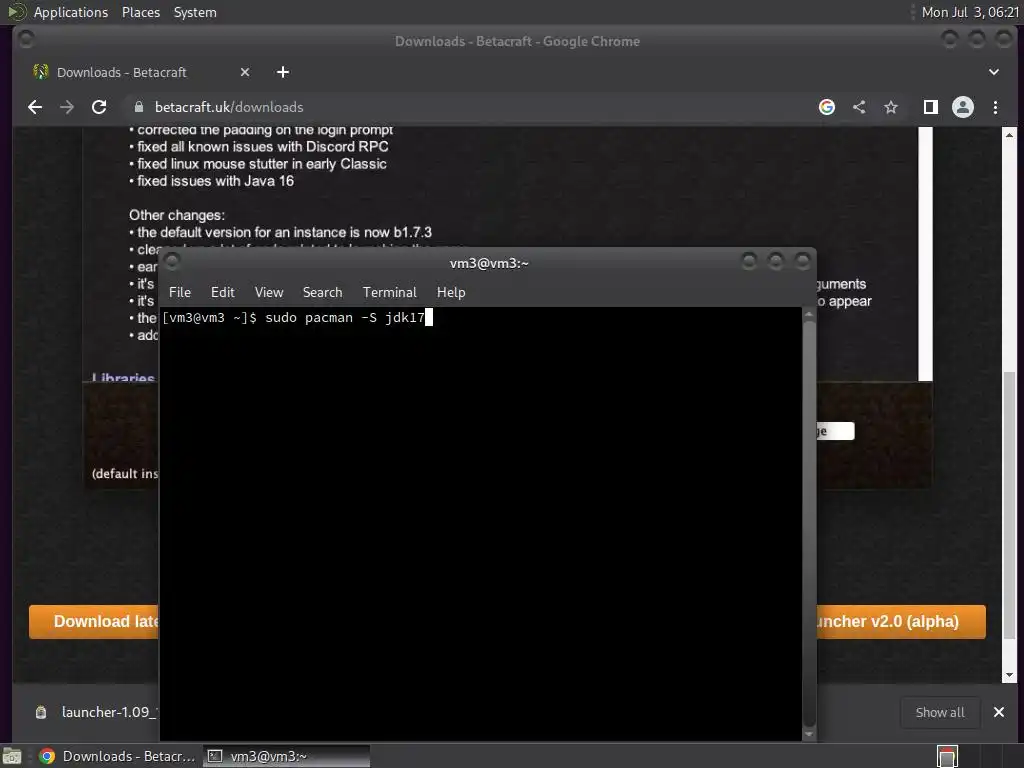Bookmark this page with the star icon
1024x768 pixels.
891,107
